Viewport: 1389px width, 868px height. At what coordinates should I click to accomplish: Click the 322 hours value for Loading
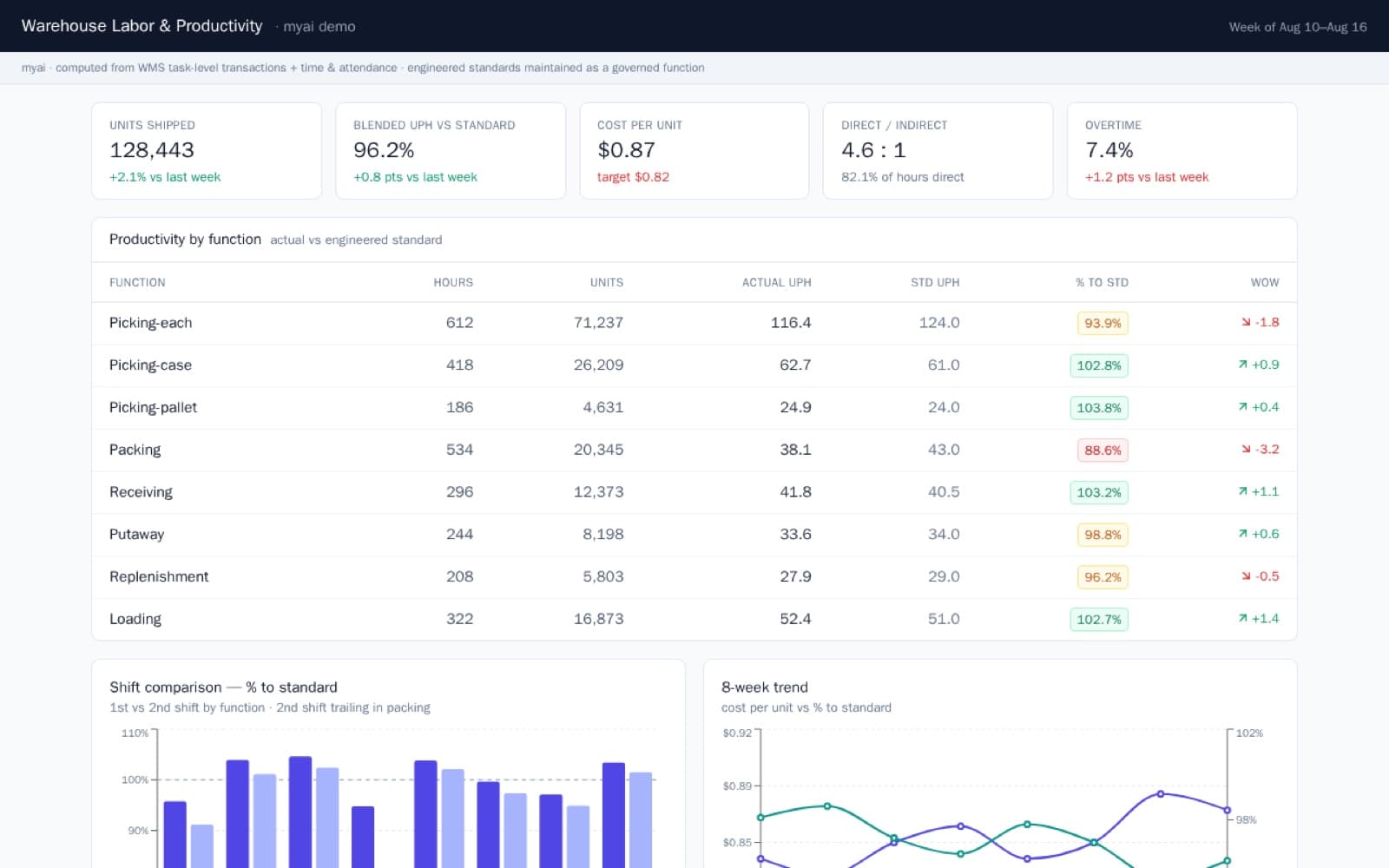[459, 619]
